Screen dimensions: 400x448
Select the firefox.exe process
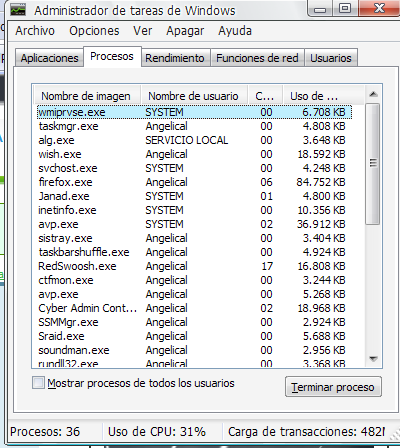pos(194,182)
